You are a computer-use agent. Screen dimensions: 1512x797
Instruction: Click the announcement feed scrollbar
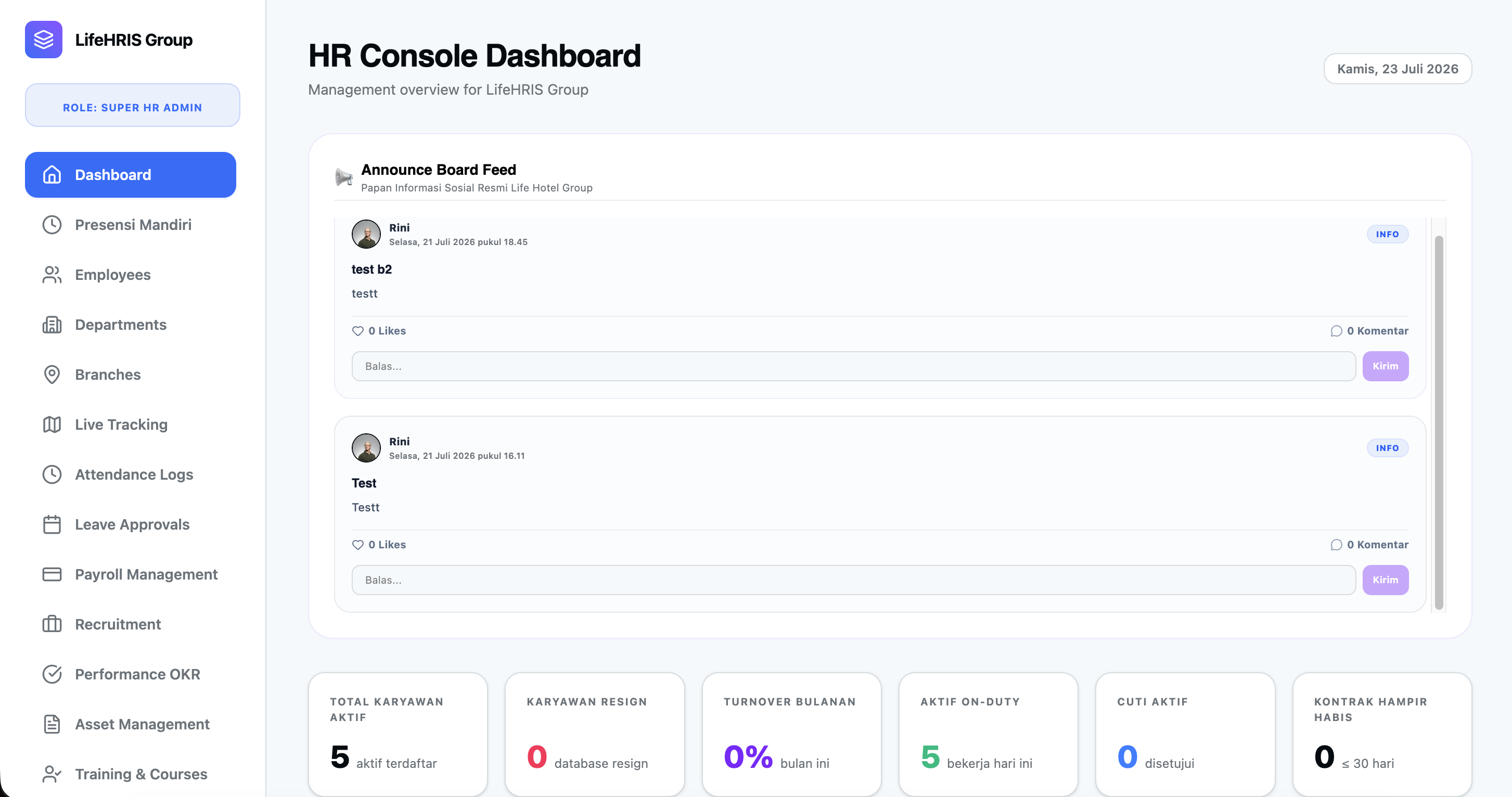(x=1438, y=422)
